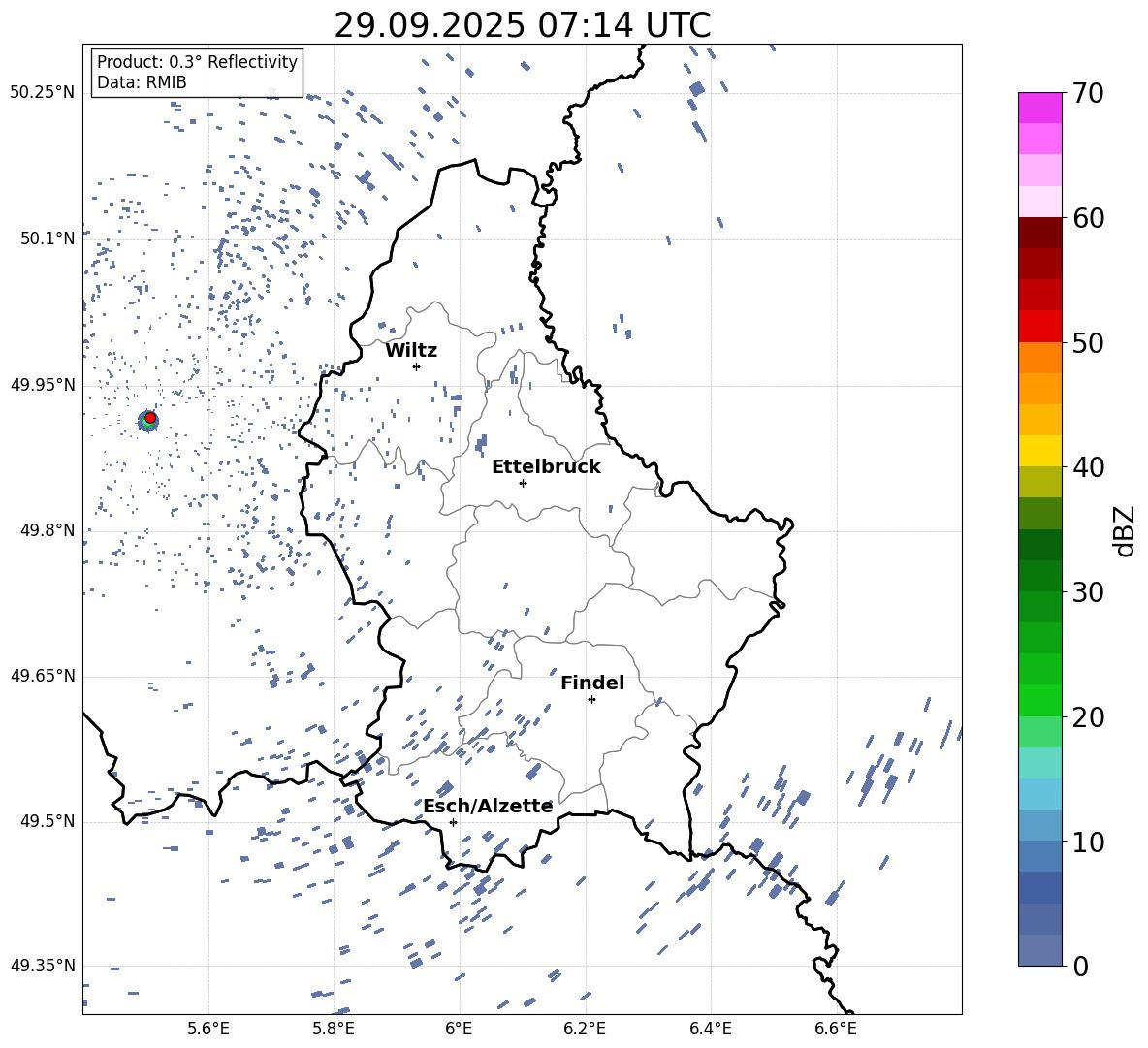Screen dimensions: 1148x1048
Task: Click the 70 colorbar tick label
Action: pos(1088,94)
